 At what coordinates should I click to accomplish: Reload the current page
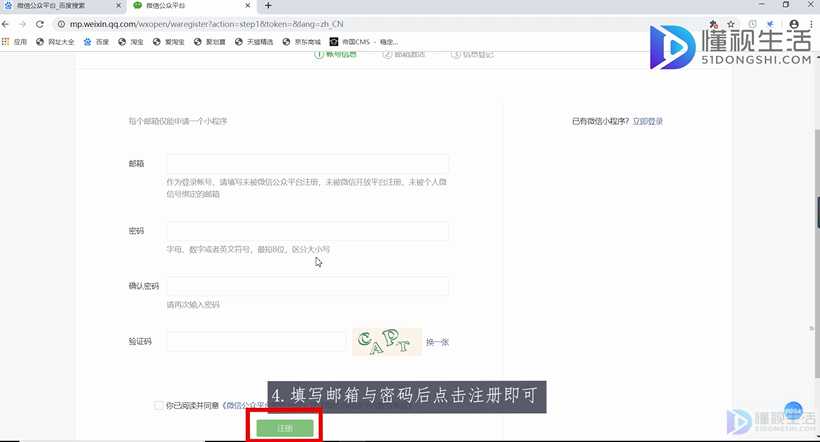coord(42,23)
